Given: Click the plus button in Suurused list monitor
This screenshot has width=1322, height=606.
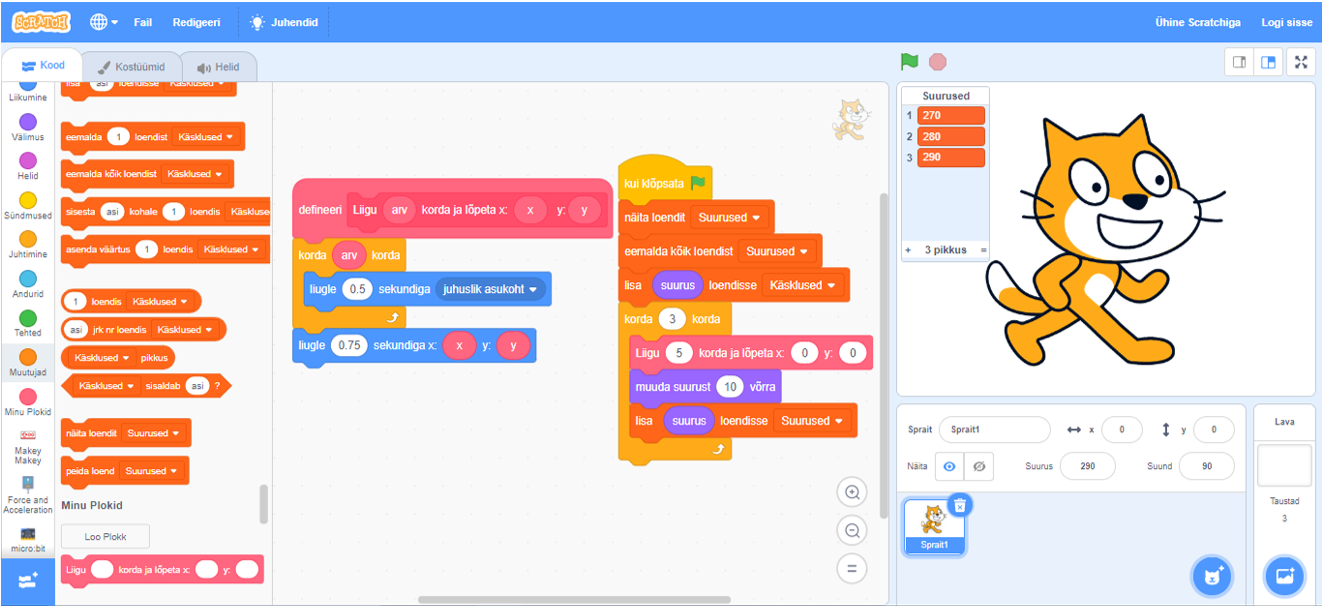Looking at the screenshot, I should 908,250.
